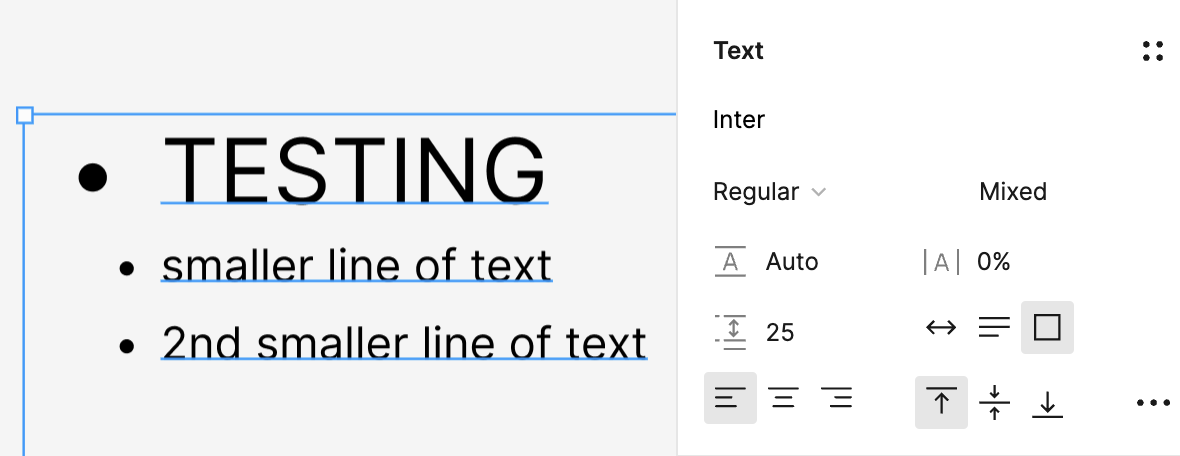The image size is (1180, 456).
Task: Open text styles four-dot icon
Action: 1152,51
